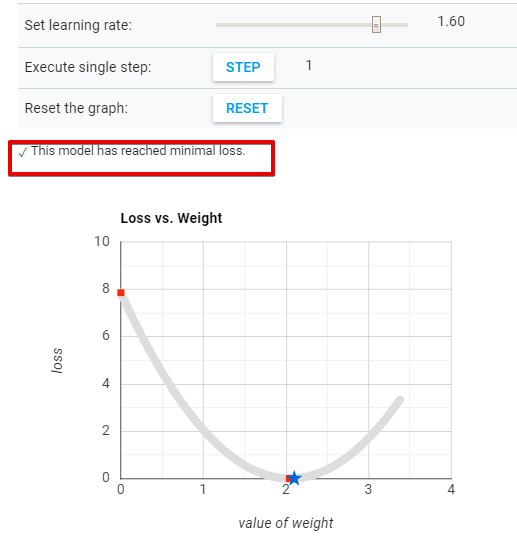Screen dimensions: 517x549
Task: Click the 'loss' vertical axis label
Action: point(57,361)
